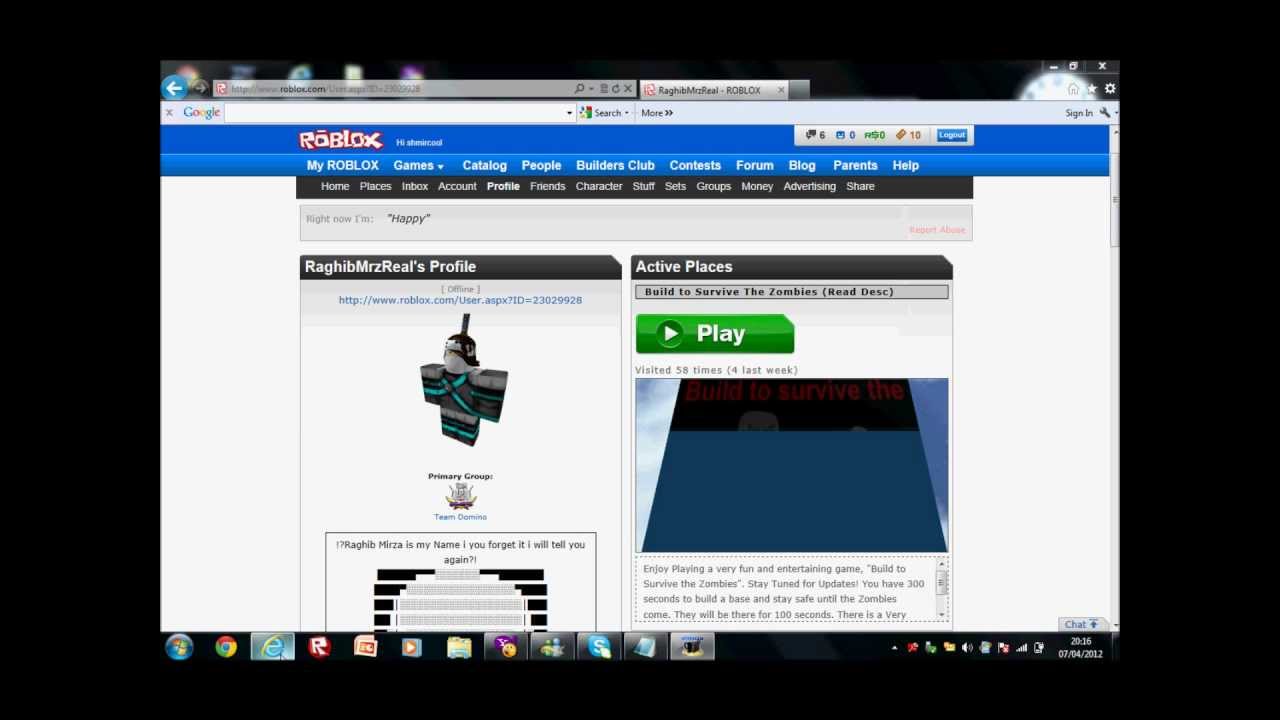1280x720 pixels.
Task: Close the Google toolbar with its X
Action: click(169, 113)
